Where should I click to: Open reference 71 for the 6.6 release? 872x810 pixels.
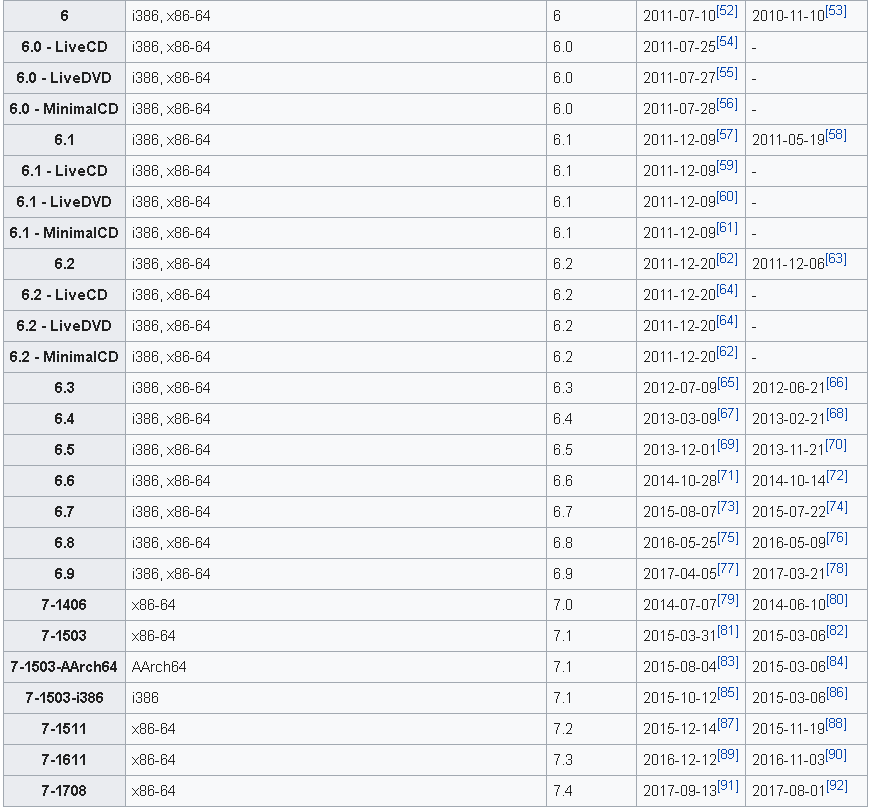727,475
